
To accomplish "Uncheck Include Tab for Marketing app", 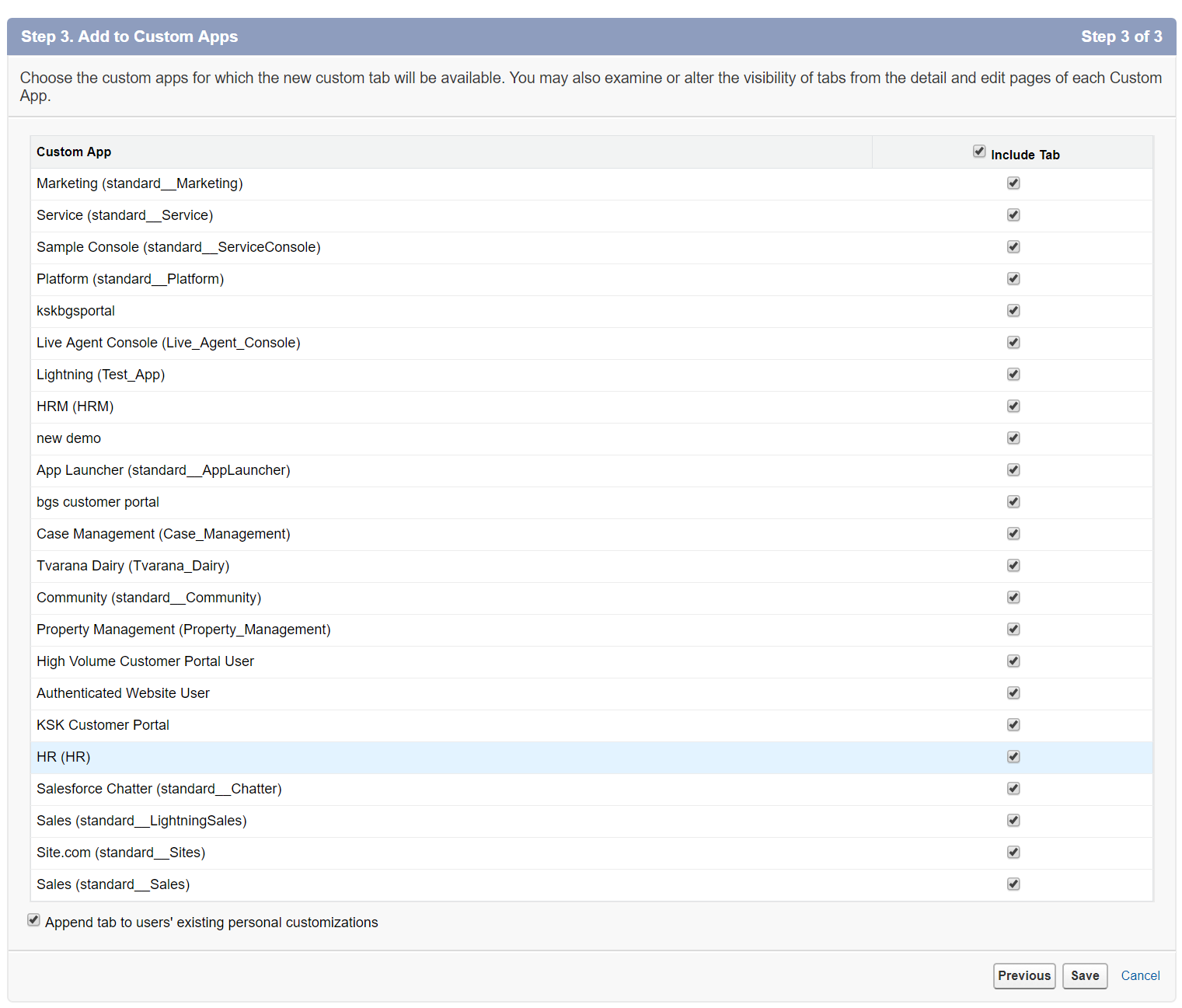I will (1013, 183).
